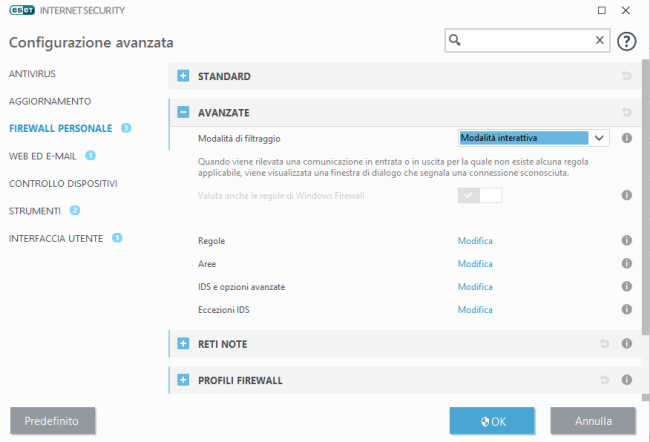Click reset arrow icon in RETI NOTE header
The width and height of the screenshot is (650, 442).
604,344
